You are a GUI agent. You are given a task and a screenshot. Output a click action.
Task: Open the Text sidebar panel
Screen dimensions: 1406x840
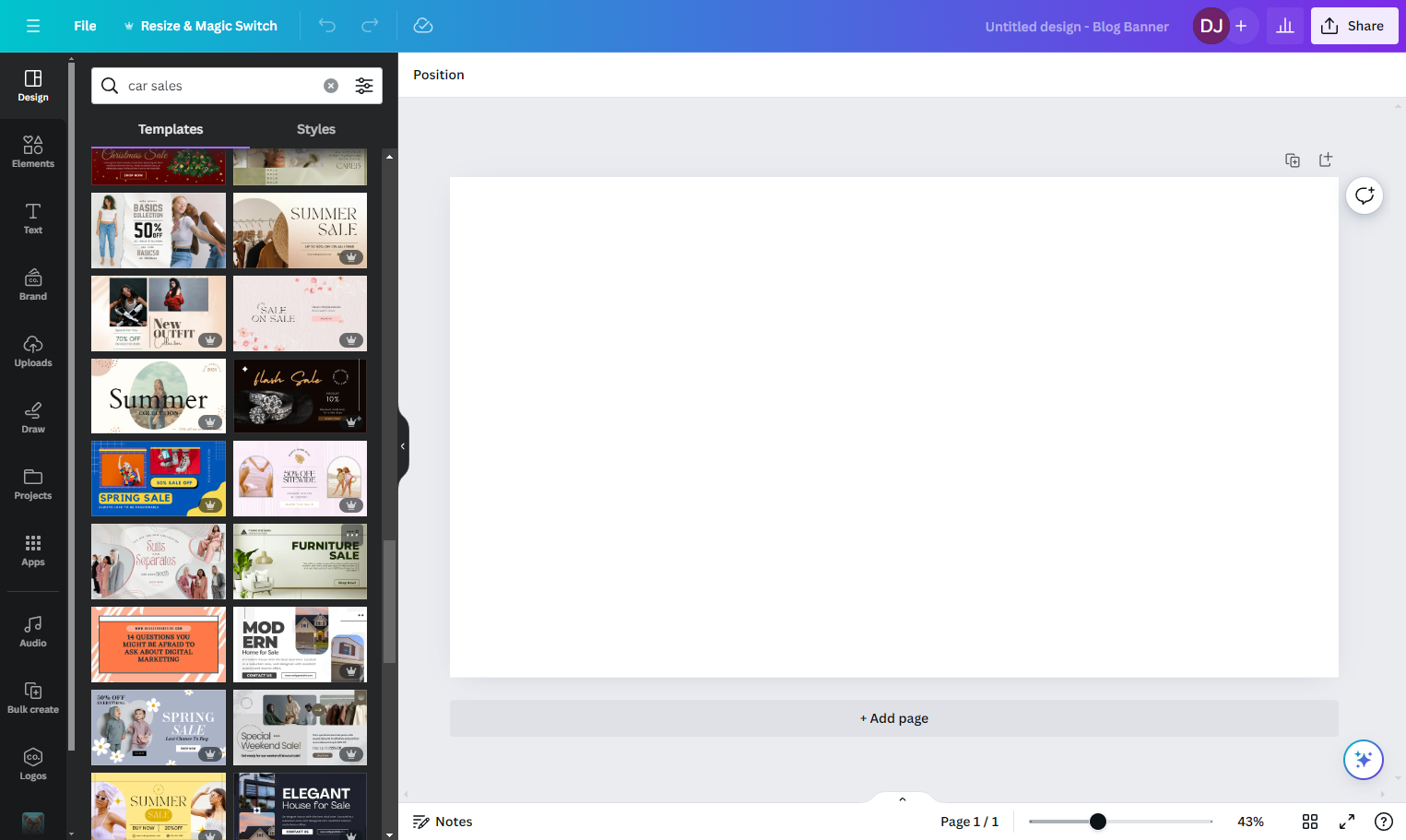33,219
